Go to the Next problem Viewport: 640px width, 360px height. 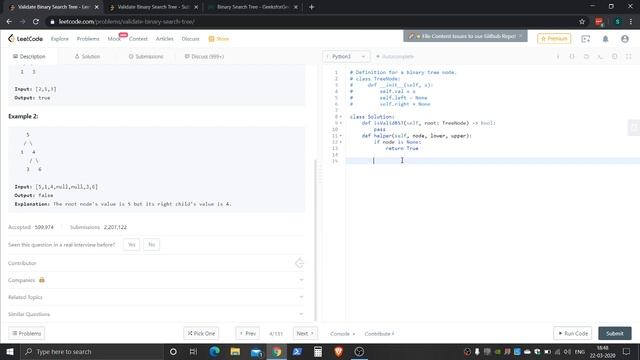tap(305, 333)
